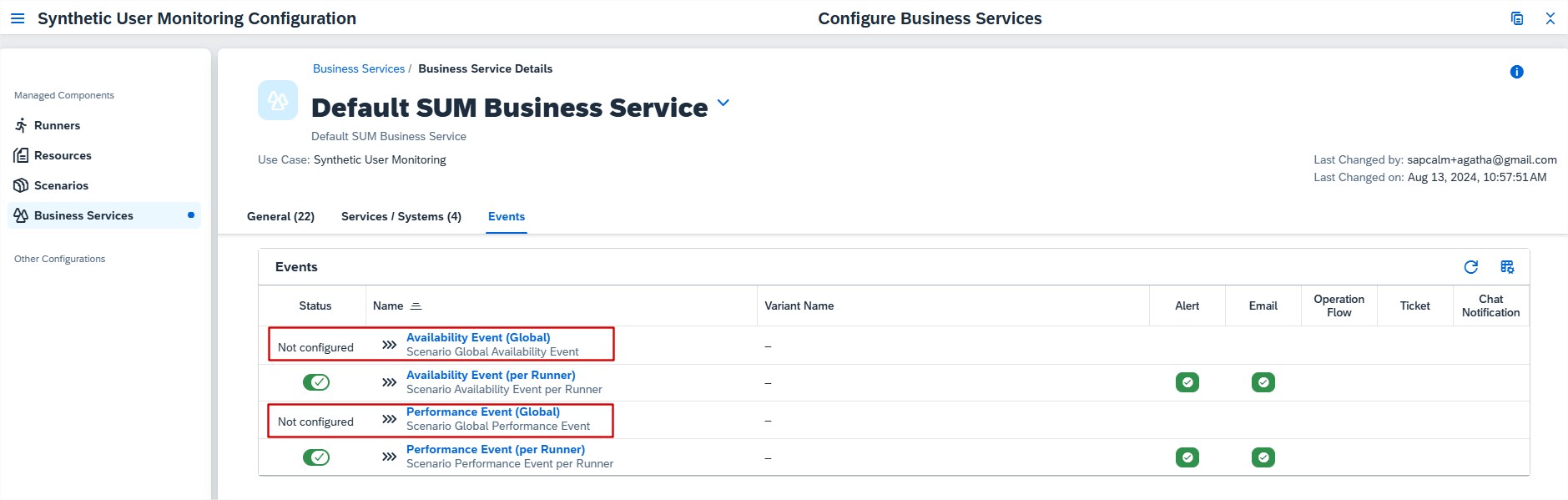Expand arrows for Availability Event (Global) row

389,345
